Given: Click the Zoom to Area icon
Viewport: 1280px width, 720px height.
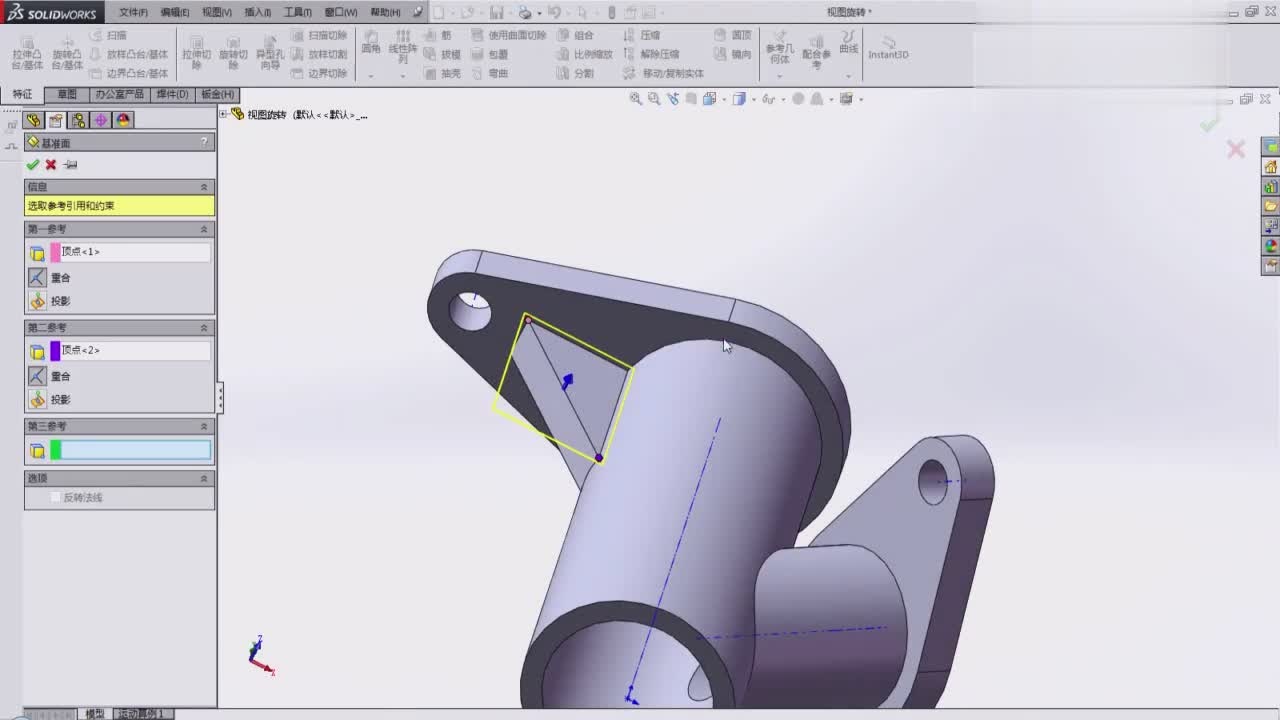Looking at the screenshot, I should pos(654,99).
